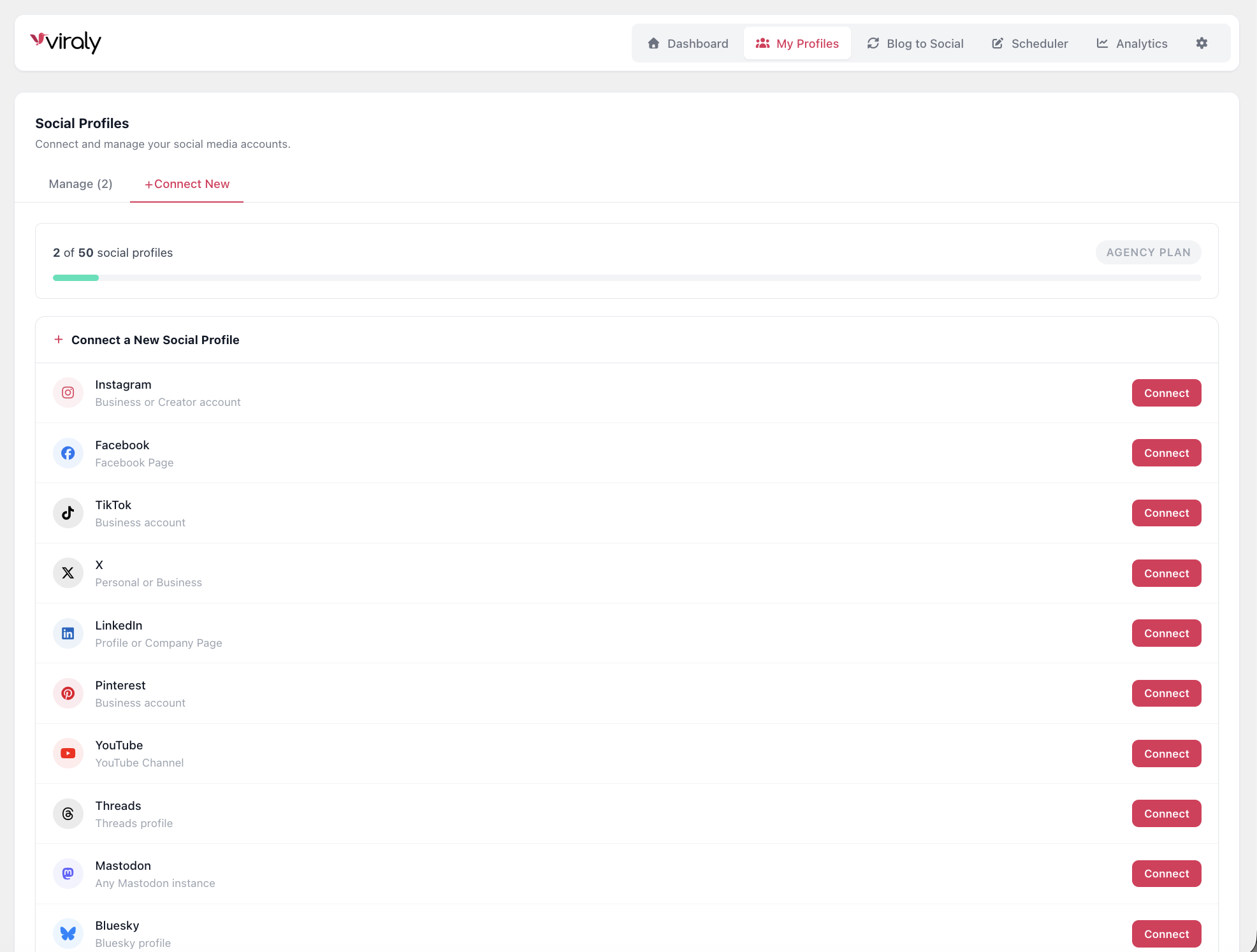This screenshot has height=952, width=1257.
Task: Select the Pinterest icon
Action: coord(68,693)
